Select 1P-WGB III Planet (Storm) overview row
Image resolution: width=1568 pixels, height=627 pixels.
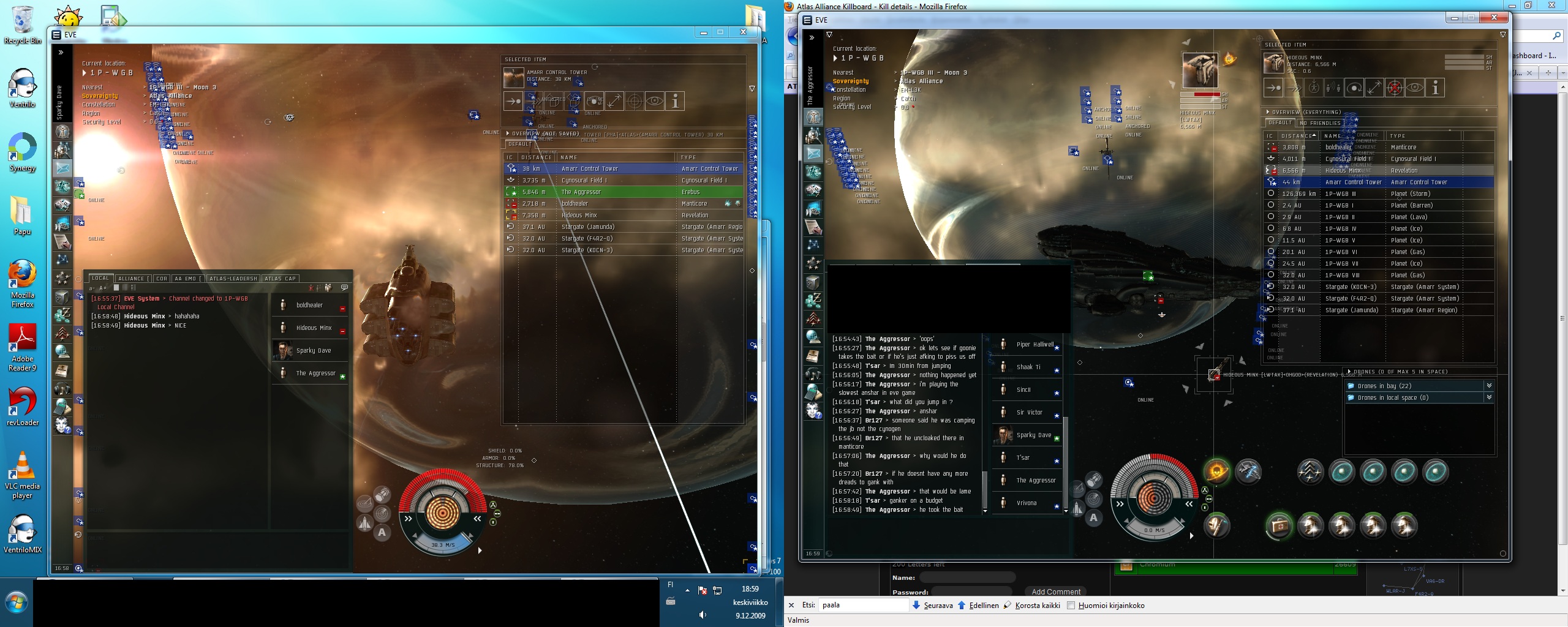click(1379, 193)
